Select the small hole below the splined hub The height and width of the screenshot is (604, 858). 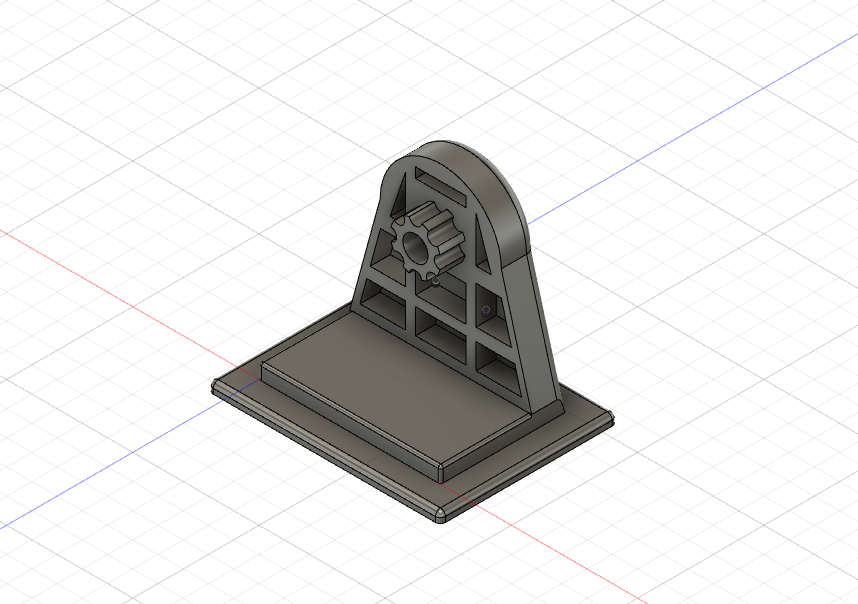tap(436, 282)
